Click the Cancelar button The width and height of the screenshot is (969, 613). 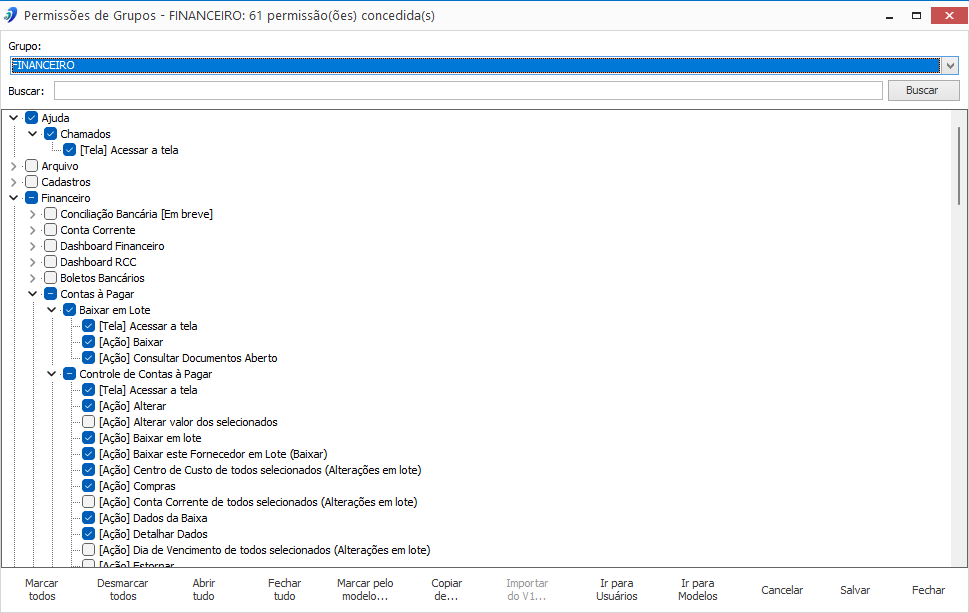pos(782,590)
